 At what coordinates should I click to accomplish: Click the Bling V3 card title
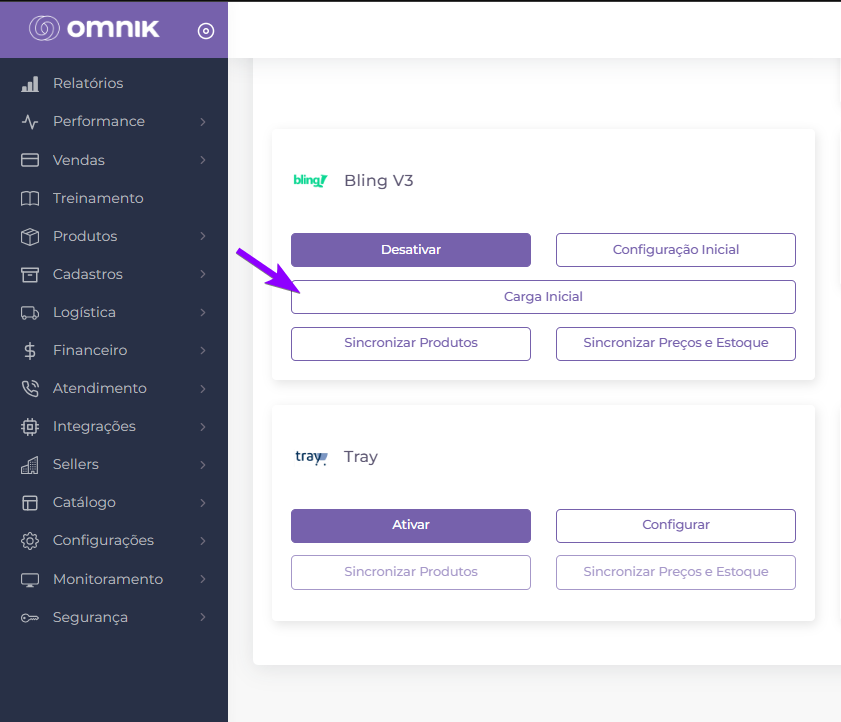pos(379,181)
